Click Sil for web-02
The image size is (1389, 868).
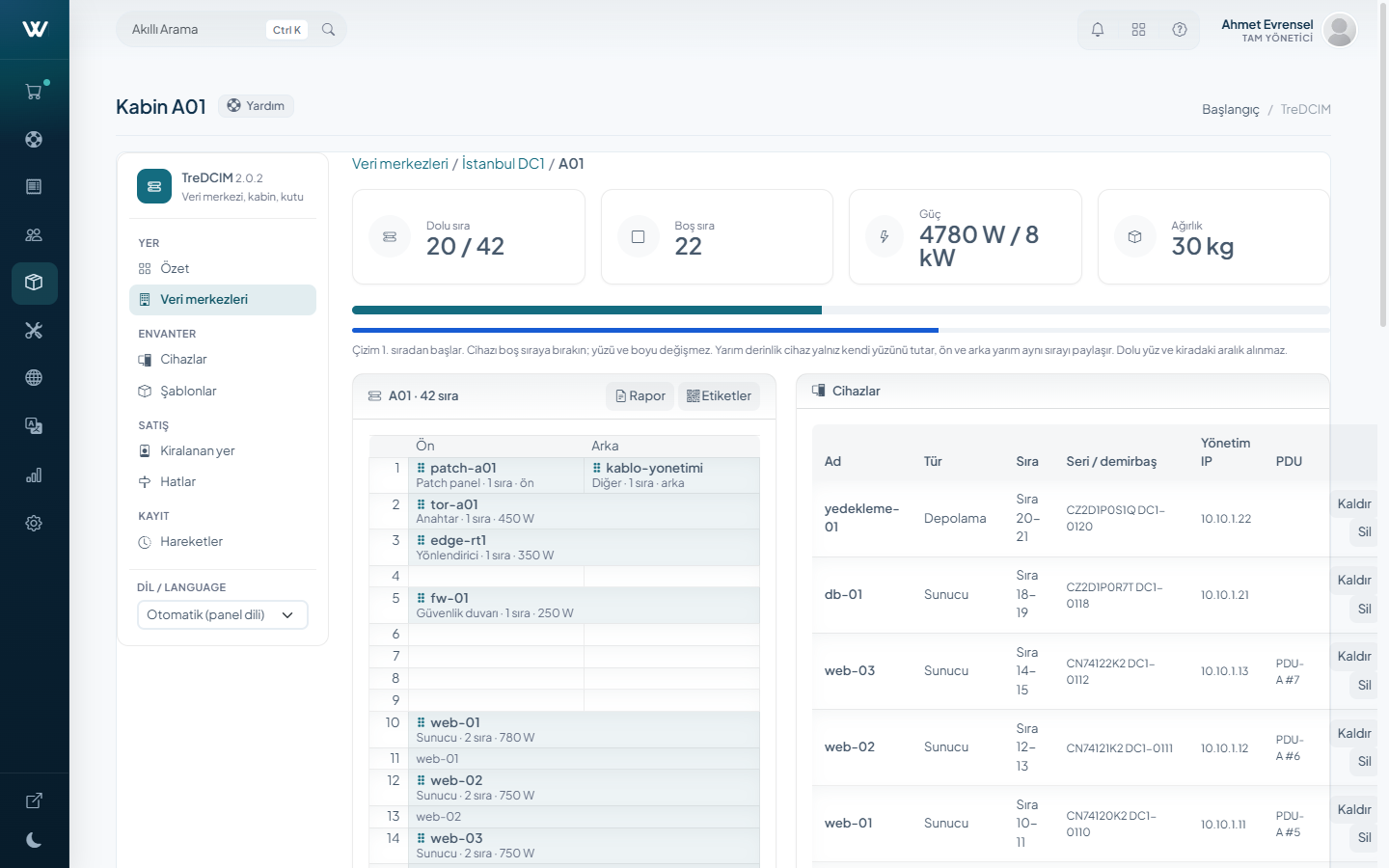(x=1364, y=762)
